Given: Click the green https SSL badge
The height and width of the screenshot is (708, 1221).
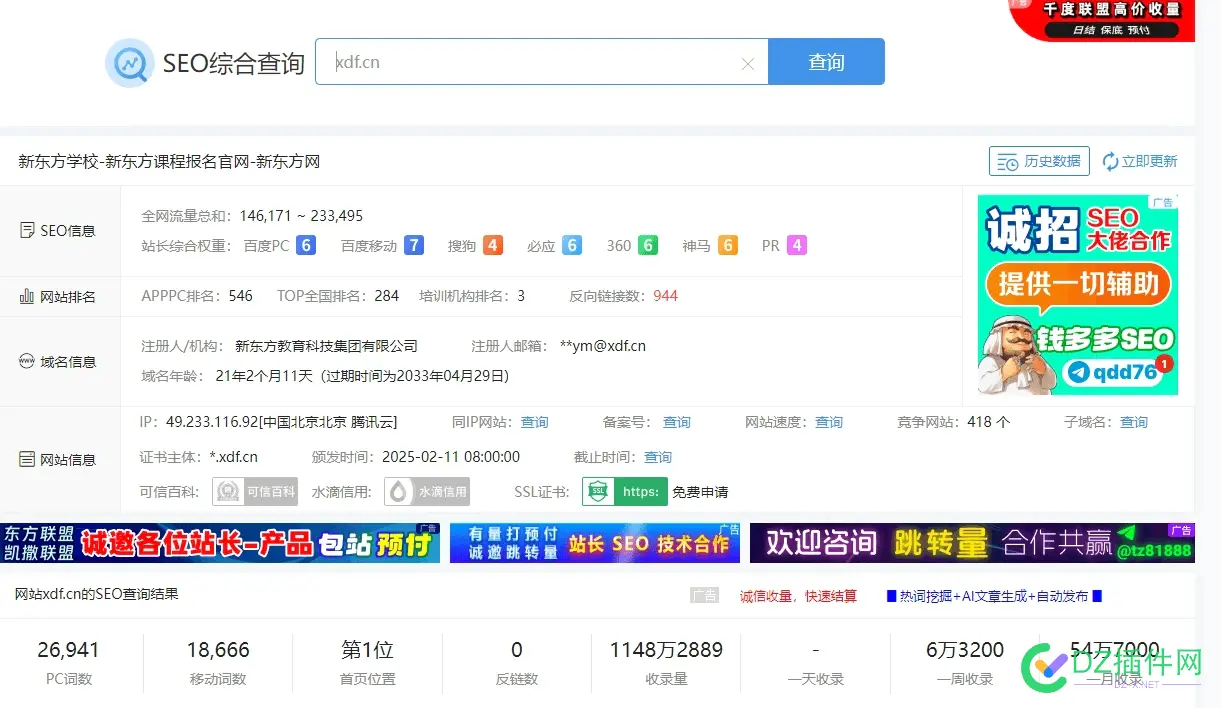Looking at the screenshot, I should click(624, 491).
